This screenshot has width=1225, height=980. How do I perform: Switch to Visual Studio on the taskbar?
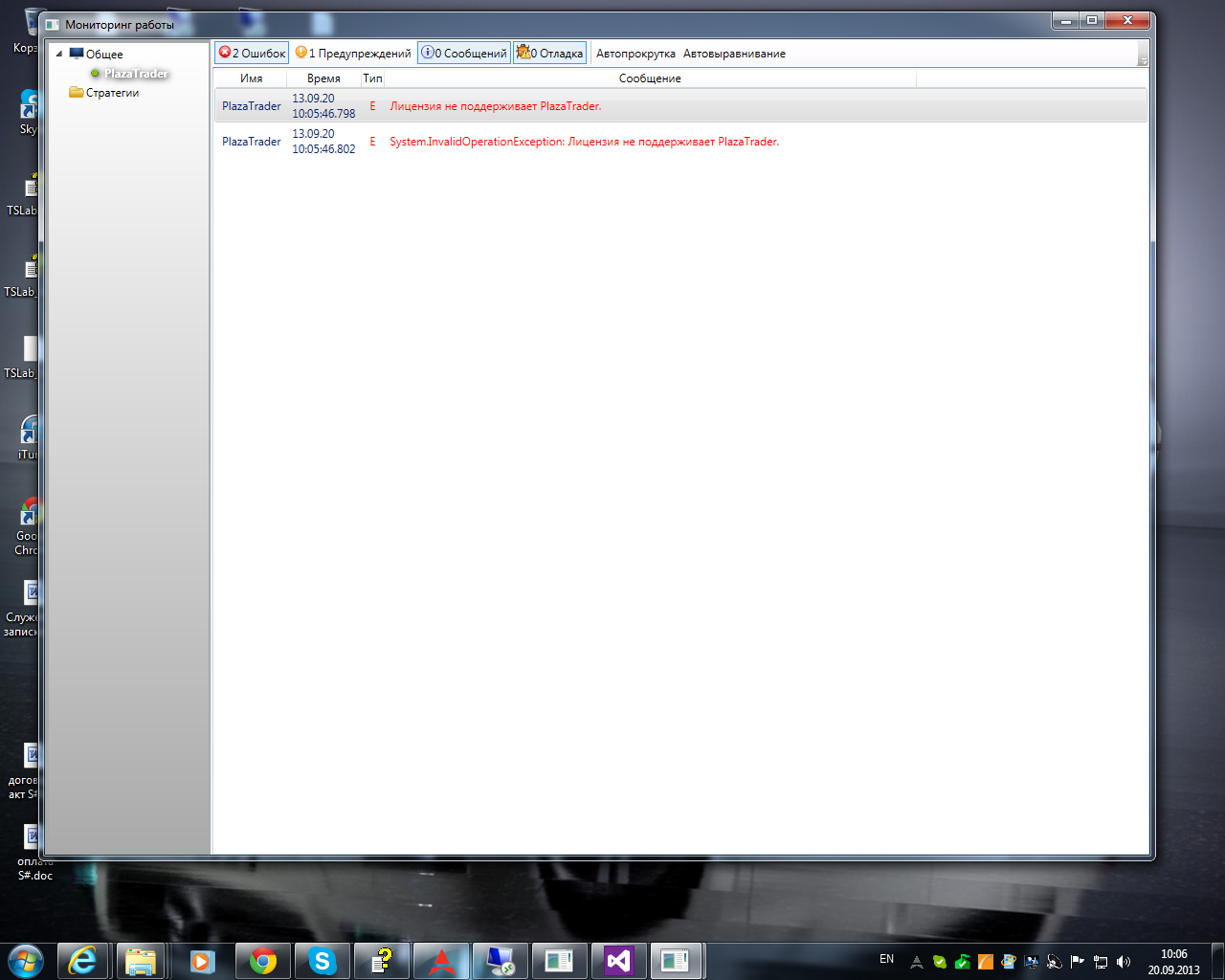coord(618,961)
